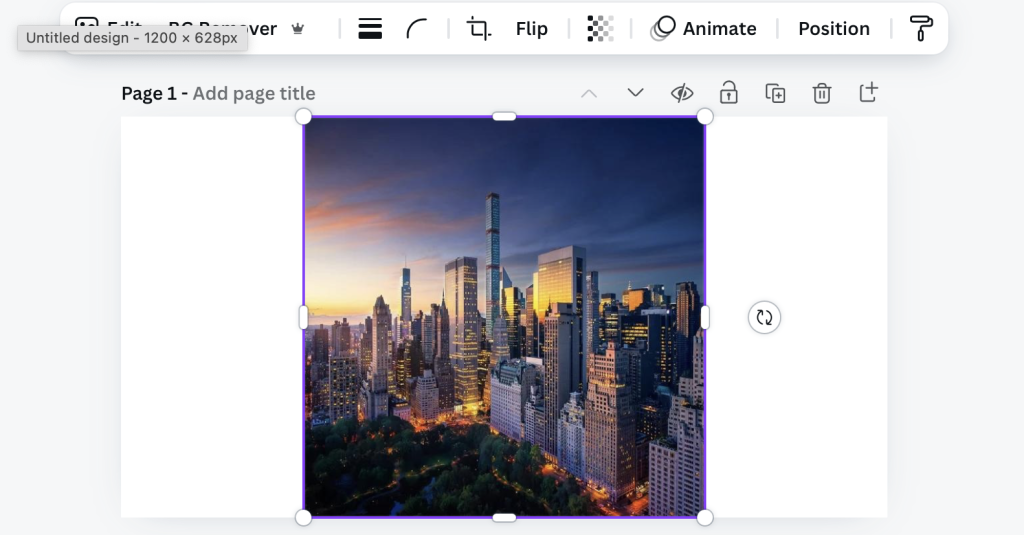Delete the page with the trash icon
1024x535 pixels.
tap(821, 93)
